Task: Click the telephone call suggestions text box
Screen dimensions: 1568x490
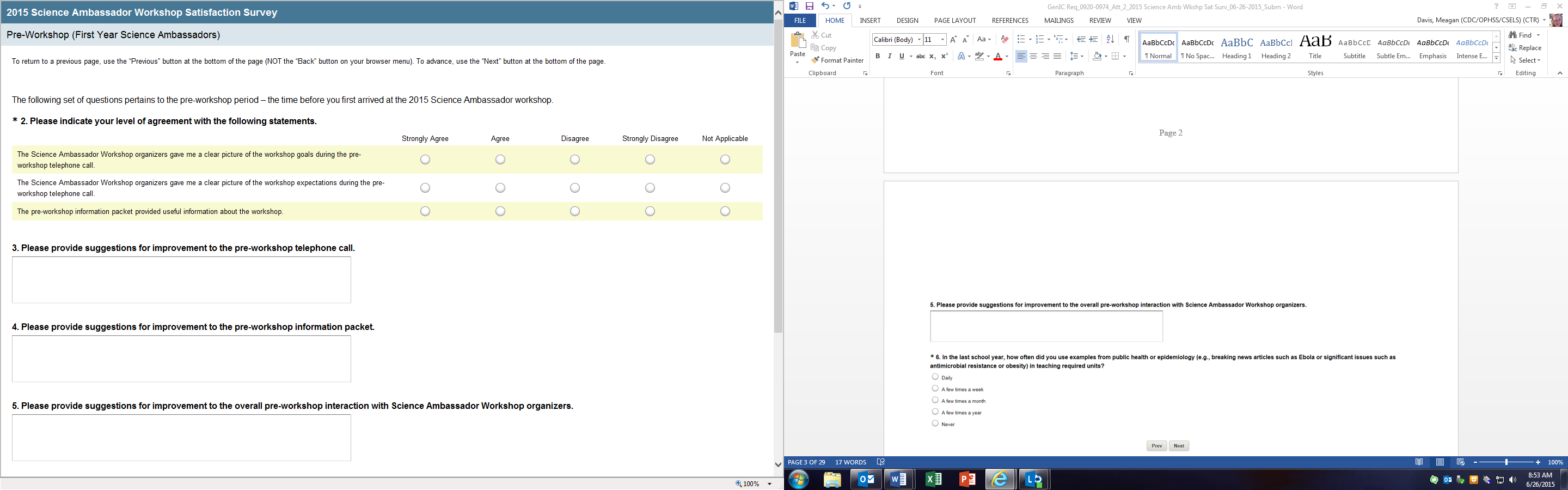Action: 181,279
